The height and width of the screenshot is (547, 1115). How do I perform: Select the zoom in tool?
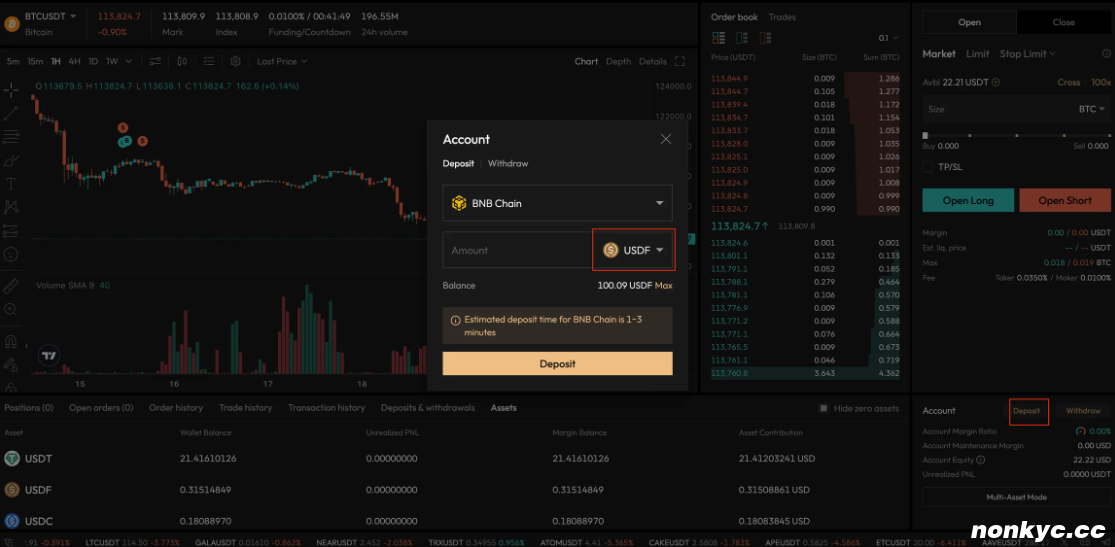(11, 309)
